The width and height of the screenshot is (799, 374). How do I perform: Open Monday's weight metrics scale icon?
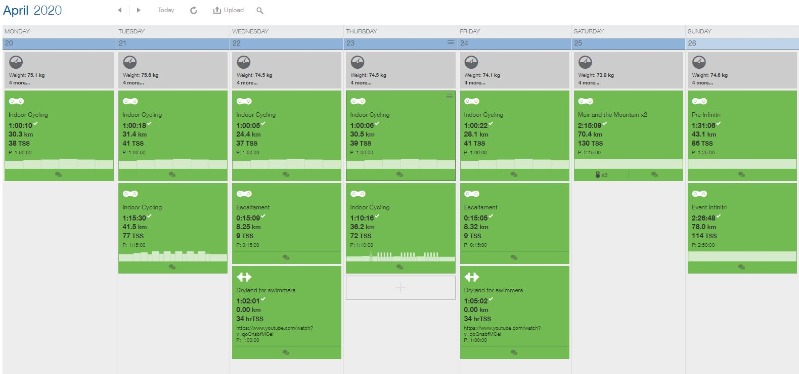coord(16,62)
